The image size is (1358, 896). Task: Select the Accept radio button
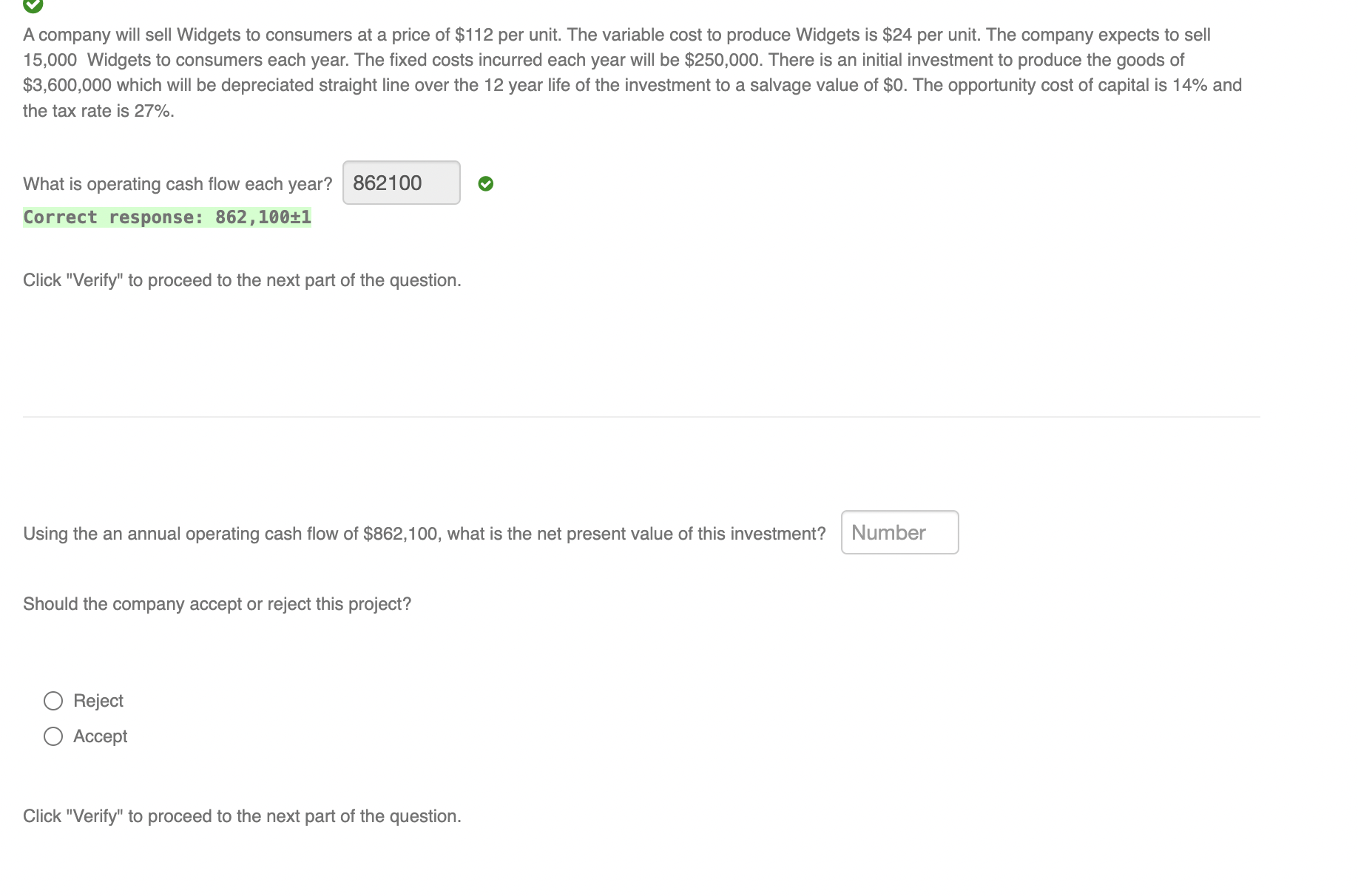click(x=53, y=736)
